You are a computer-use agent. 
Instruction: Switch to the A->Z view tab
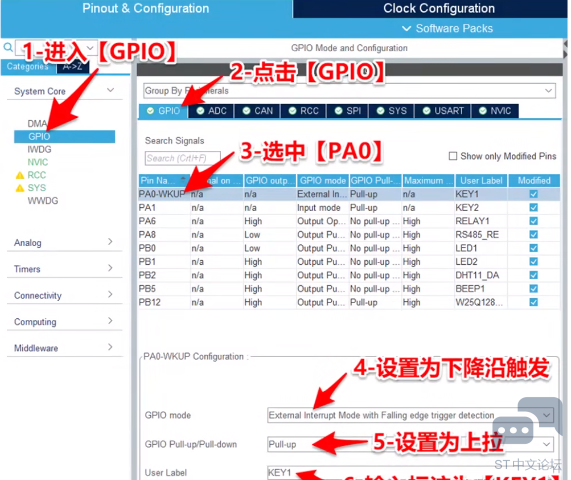72,67
